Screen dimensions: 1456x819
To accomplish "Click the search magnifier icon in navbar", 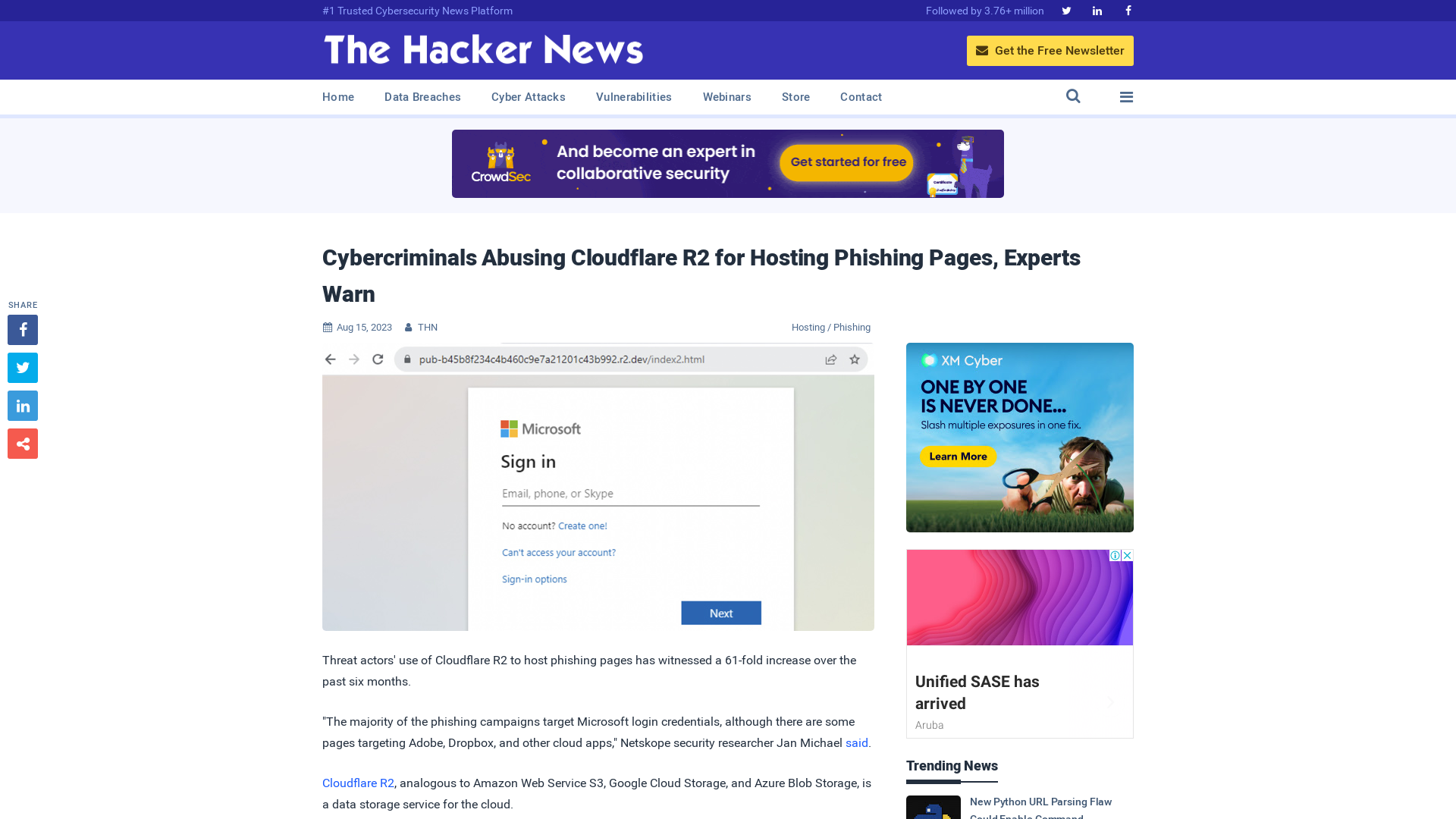I will click(1073, 97).
